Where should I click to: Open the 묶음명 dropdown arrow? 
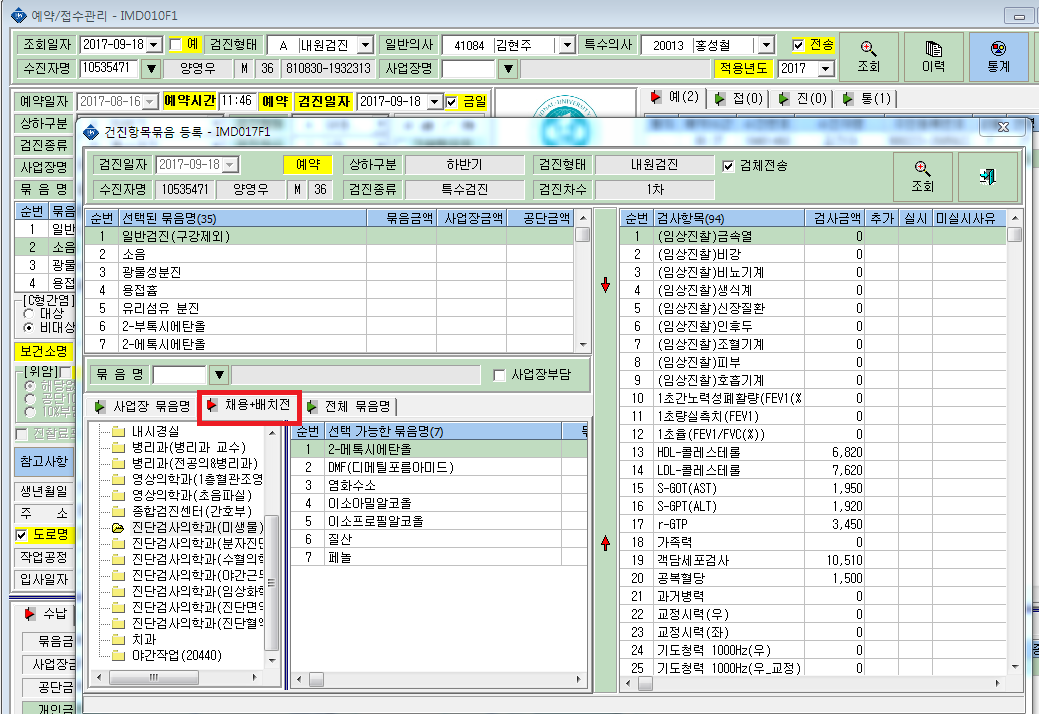click(x=219, y=375)
